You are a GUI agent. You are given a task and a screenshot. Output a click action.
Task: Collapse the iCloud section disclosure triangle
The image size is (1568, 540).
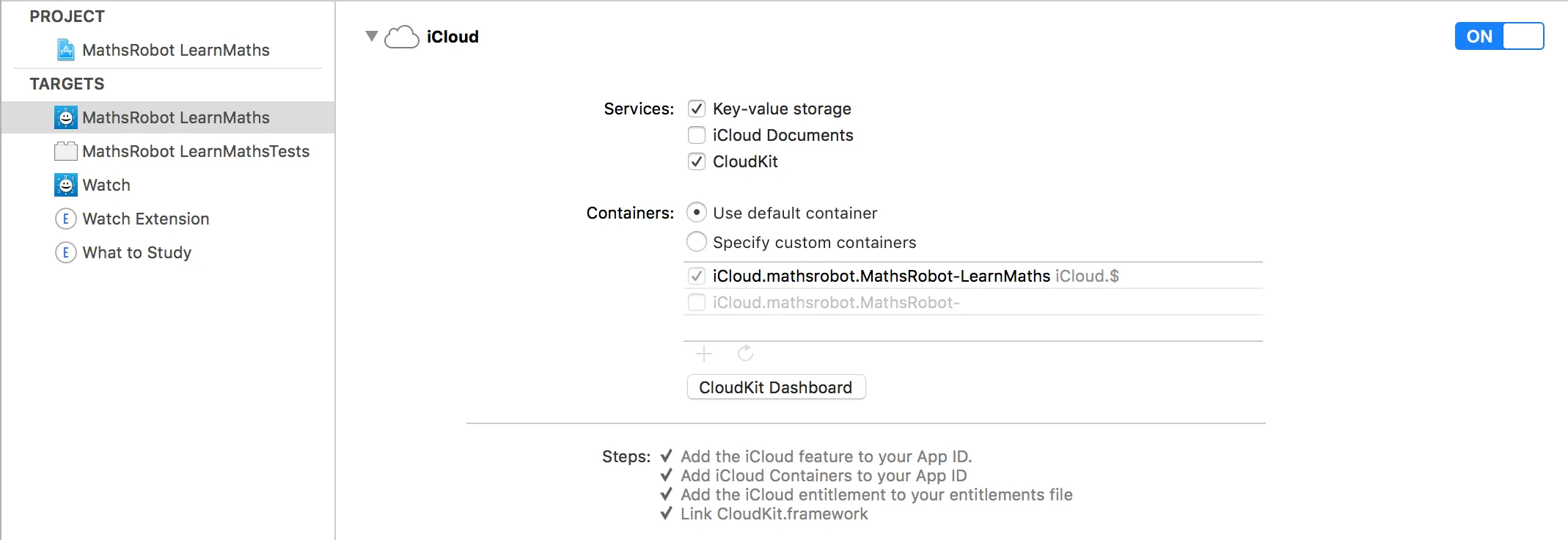click(x=372, y=36)
